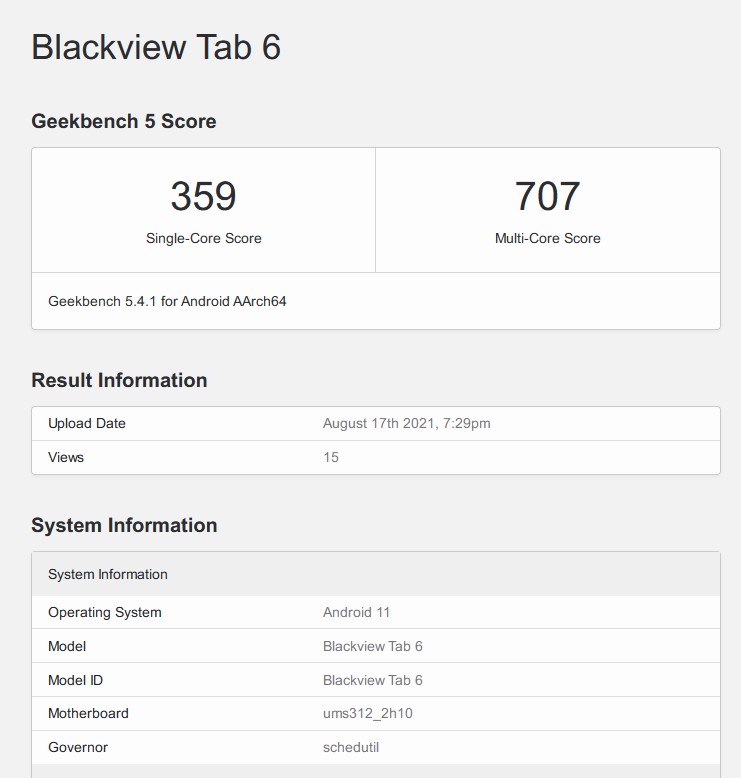Select 'Blackview Tab 6' value in the Model row
The image size is (741, 778).
click(373, 646)
